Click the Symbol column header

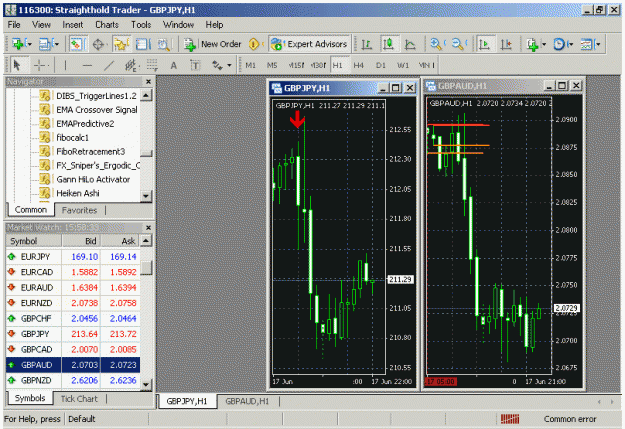[33, 241]
